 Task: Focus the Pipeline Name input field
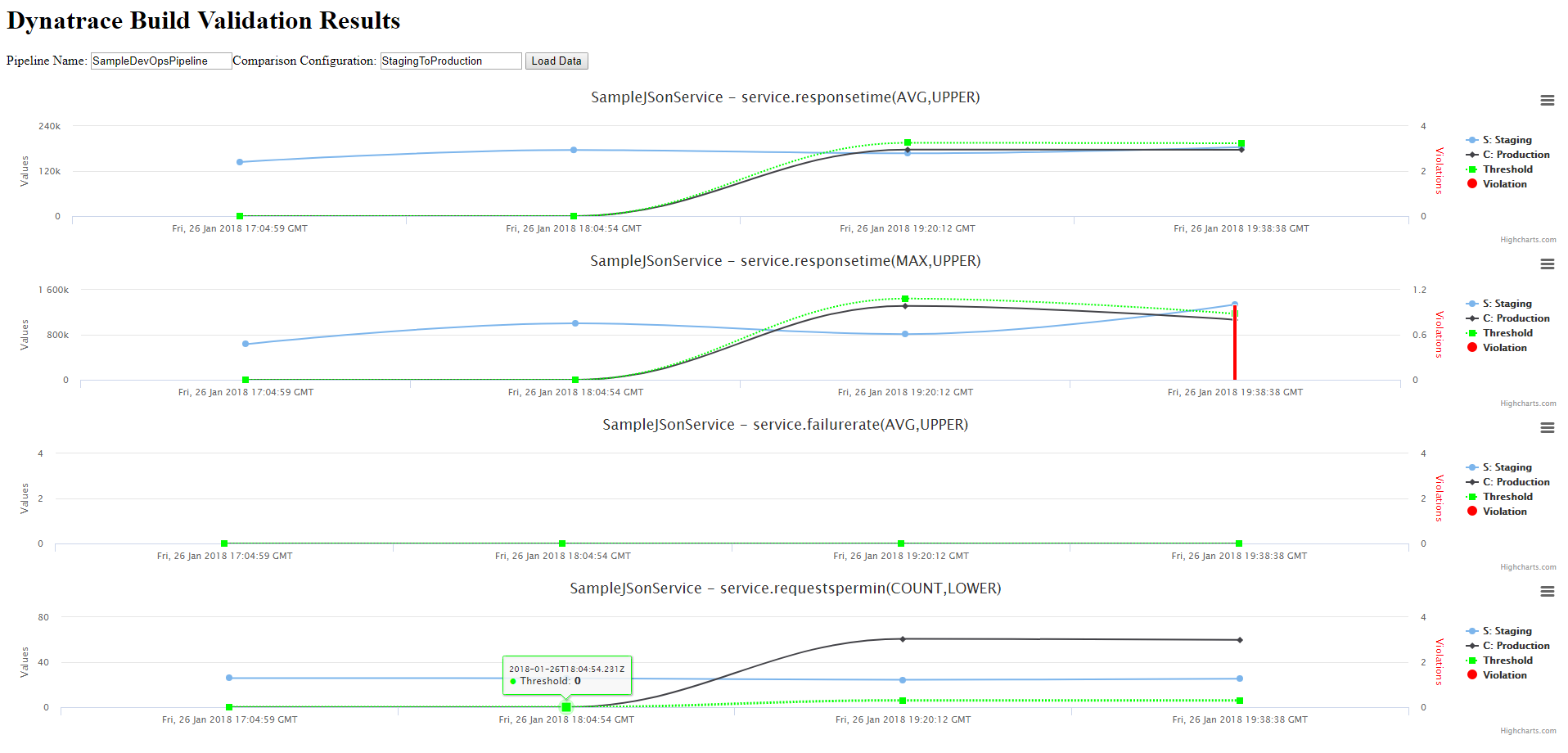(x=161, y=61)
